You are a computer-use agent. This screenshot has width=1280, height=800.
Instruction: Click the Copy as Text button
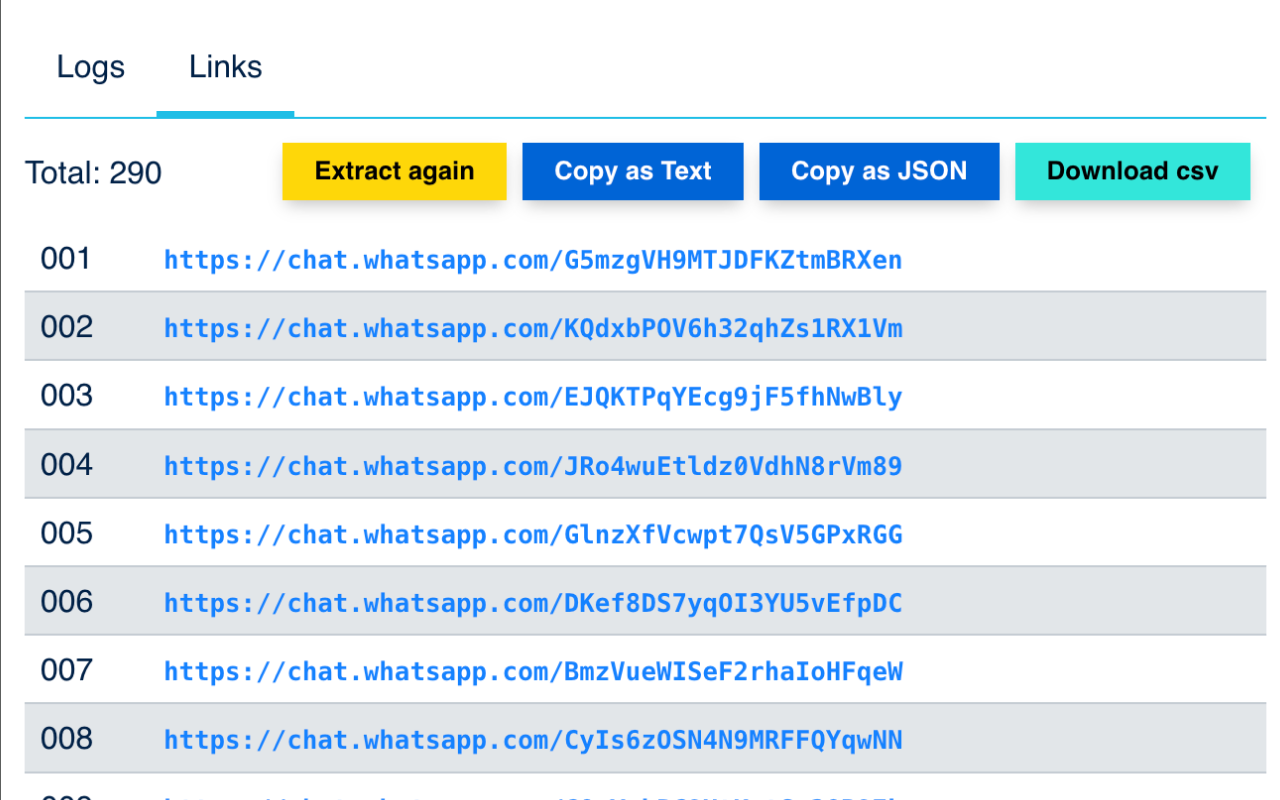coord(632,171)
